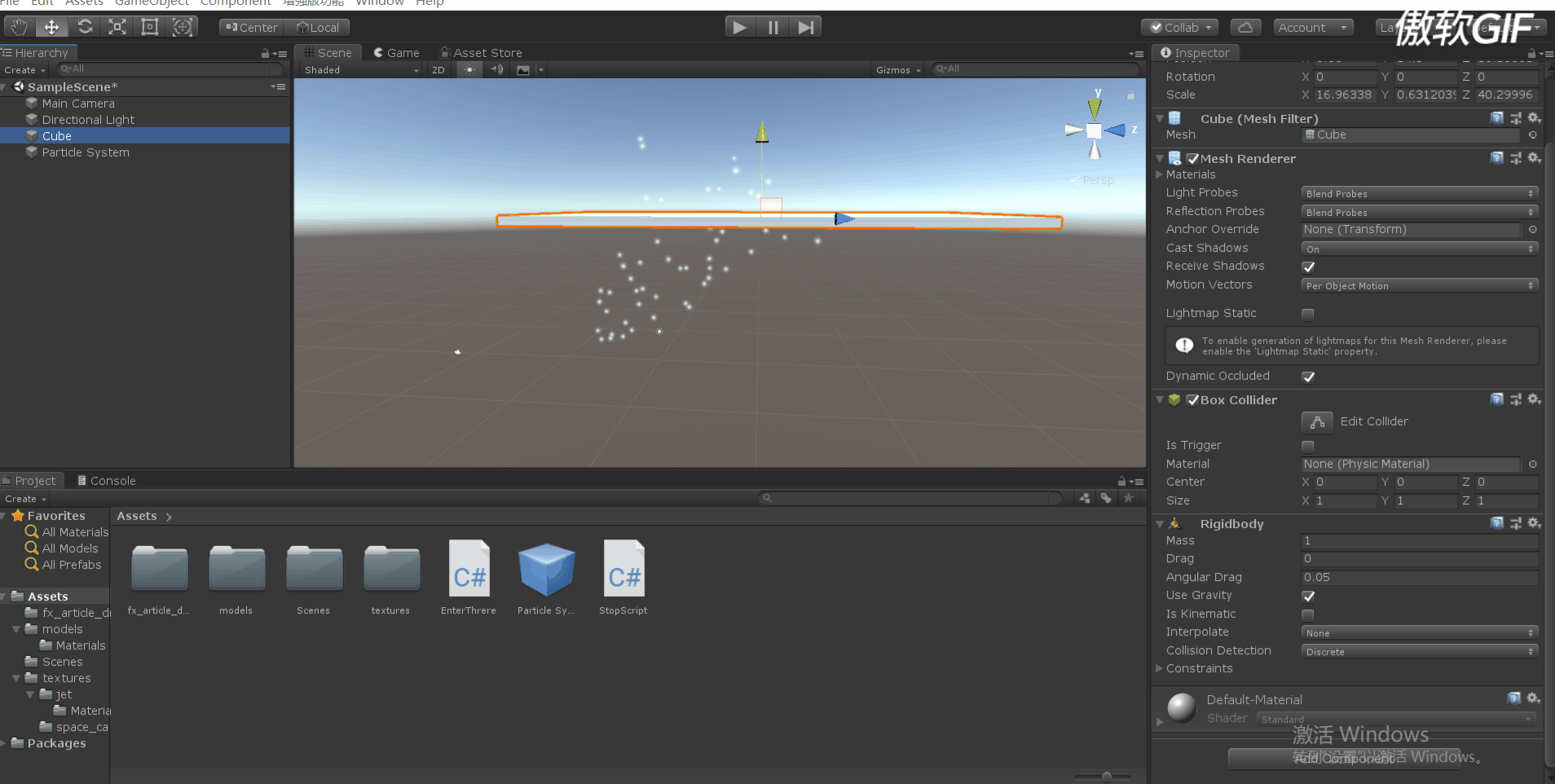Image resolution: width=1555 pixels, height=784 pixels.
Task: Select the combined Transform tool
Action: 183,27
